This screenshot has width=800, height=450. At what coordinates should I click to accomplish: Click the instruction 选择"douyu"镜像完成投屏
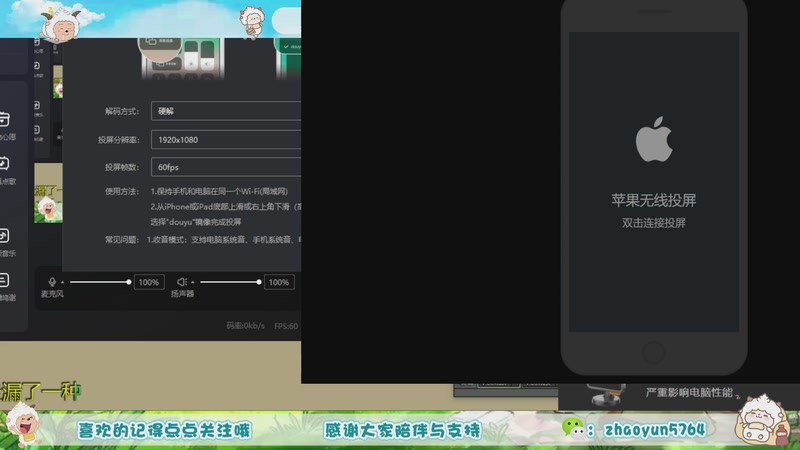[196, 222]
